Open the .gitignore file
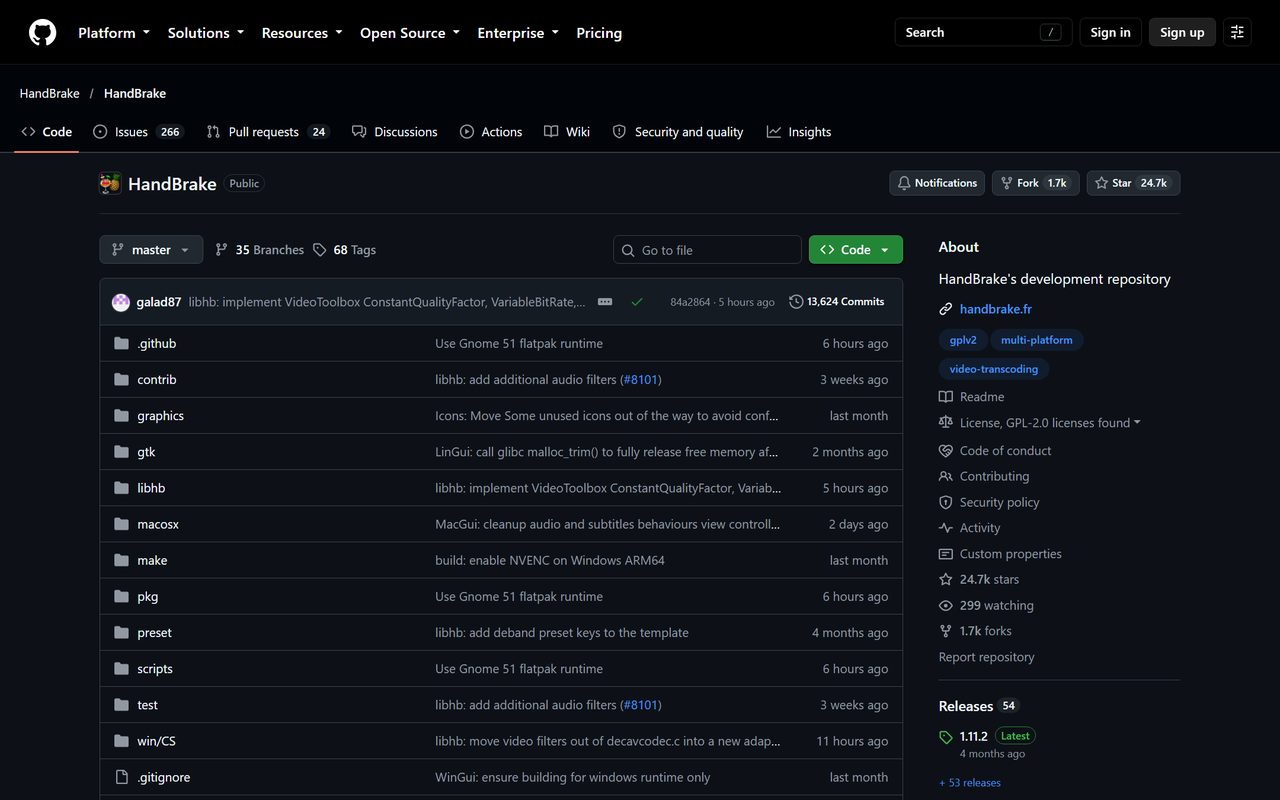Image resolution: width=1280 pixels, height=800 pixels. click(x=163, y=777)
